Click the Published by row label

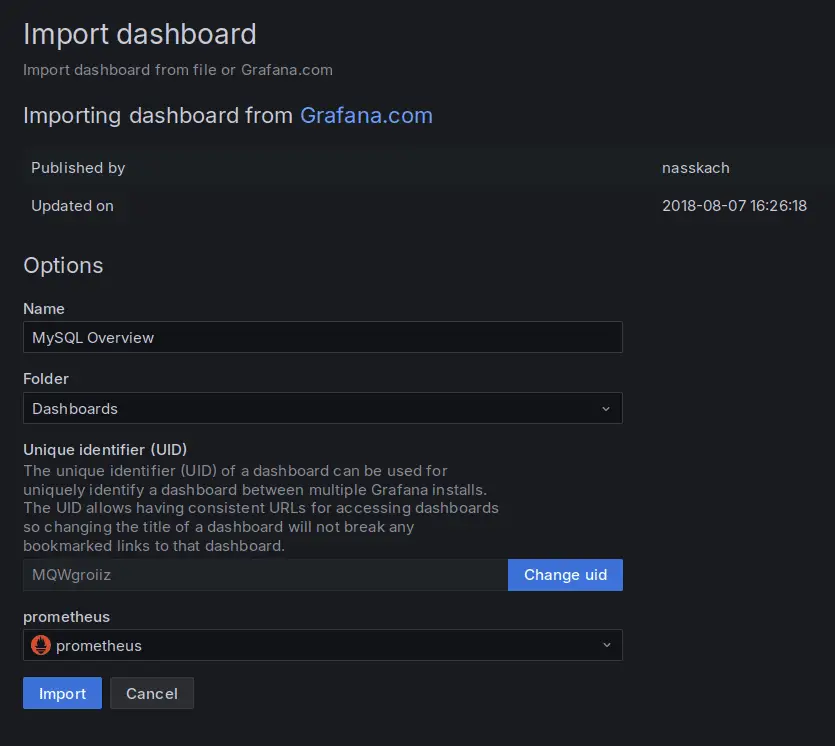tap(78, 168)
